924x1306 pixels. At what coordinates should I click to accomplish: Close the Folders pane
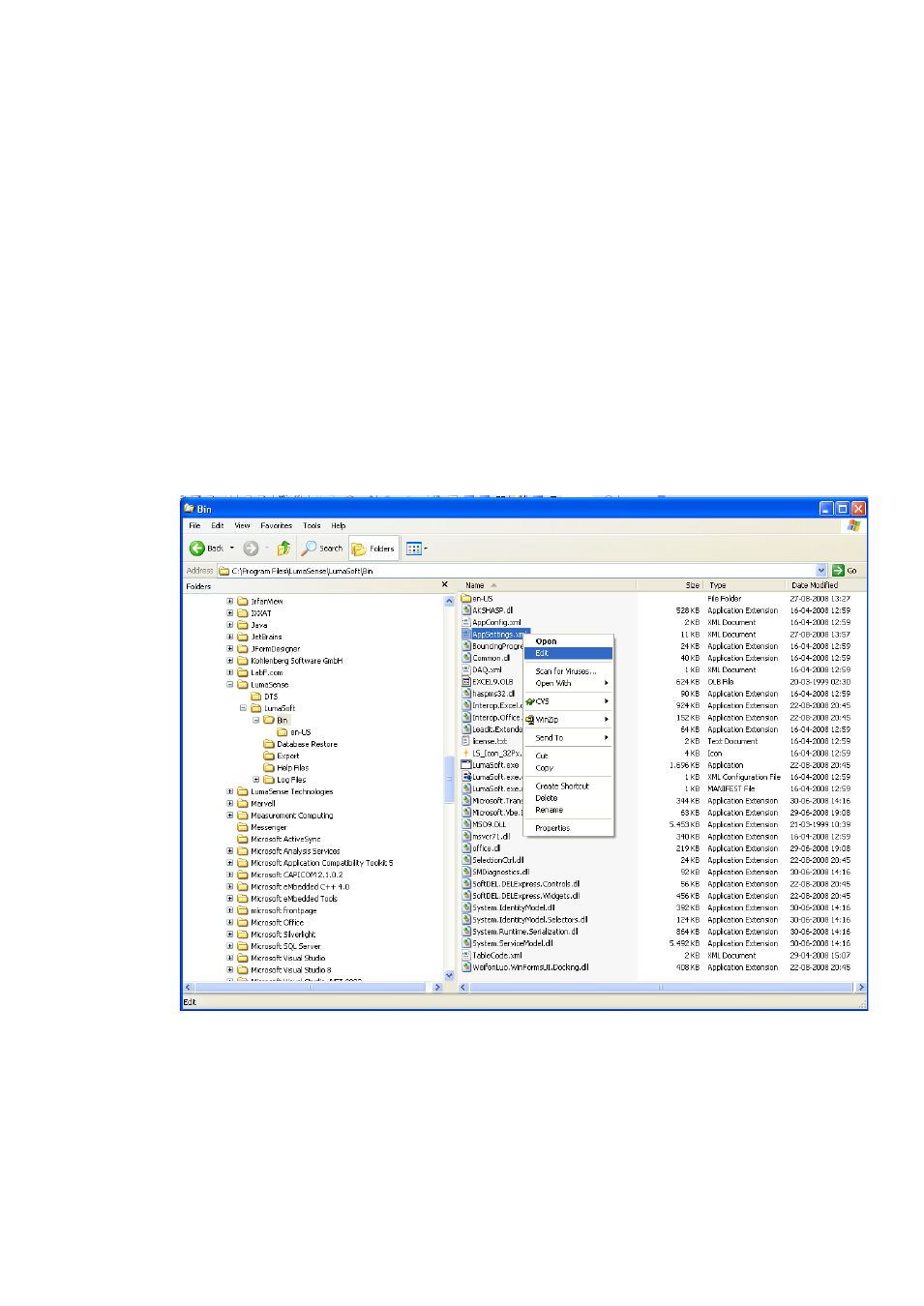445,584
